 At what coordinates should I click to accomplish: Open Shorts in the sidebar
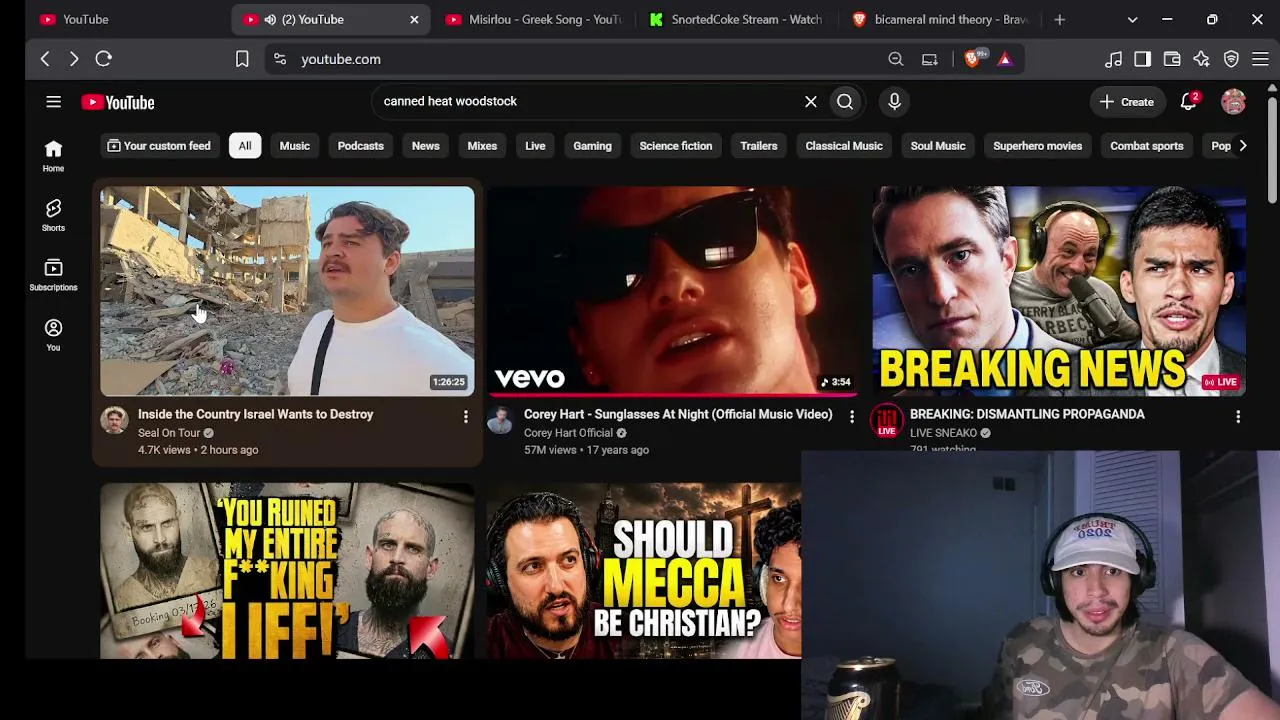[53, 215]
